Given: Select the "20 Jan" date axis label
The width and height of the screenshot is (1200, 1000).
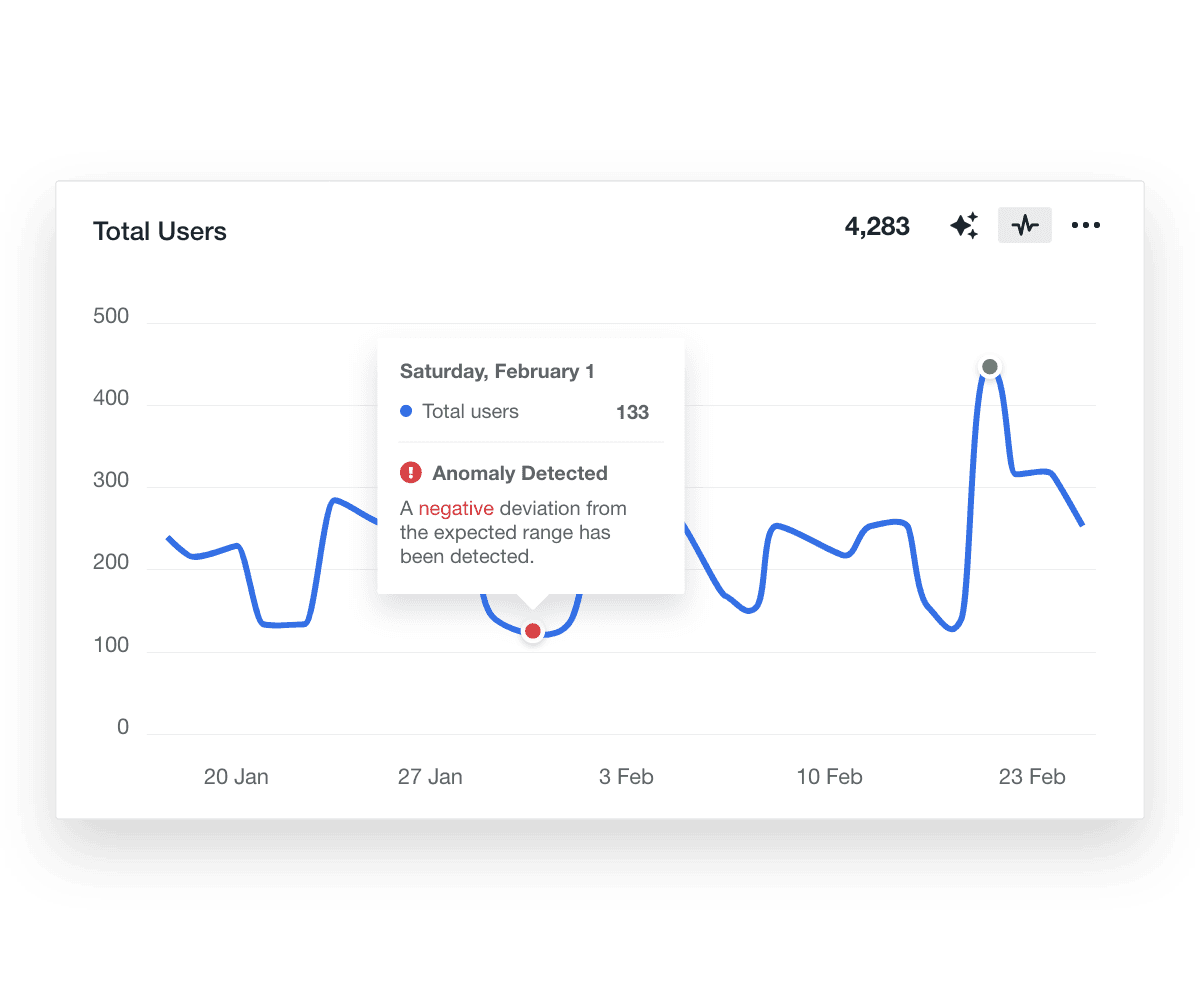Looking at the screenshot, I should pyautogui.click(x=236, y=777).
